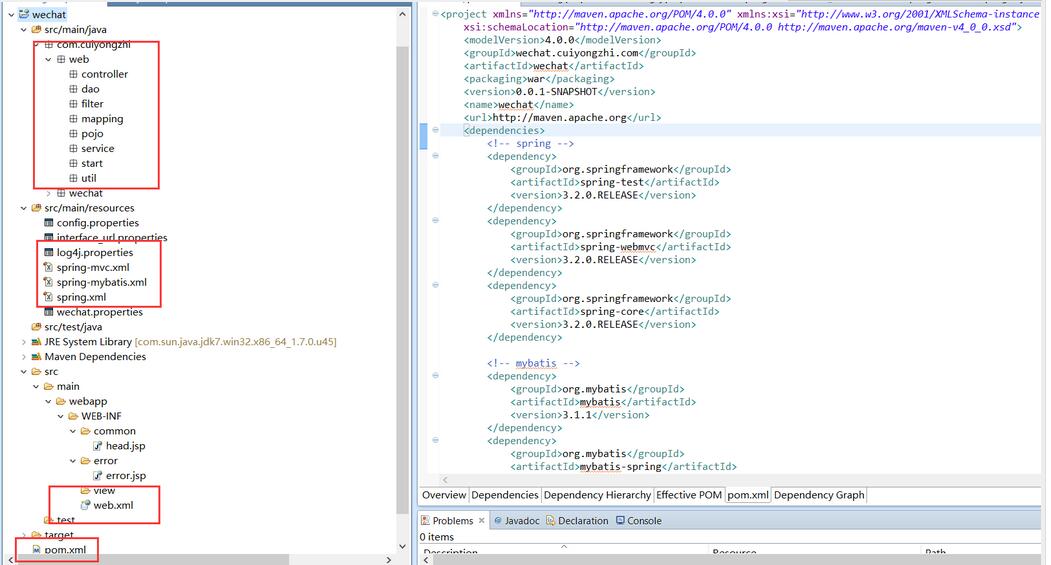Fold the spring-test dependency block

click(436, 155)
